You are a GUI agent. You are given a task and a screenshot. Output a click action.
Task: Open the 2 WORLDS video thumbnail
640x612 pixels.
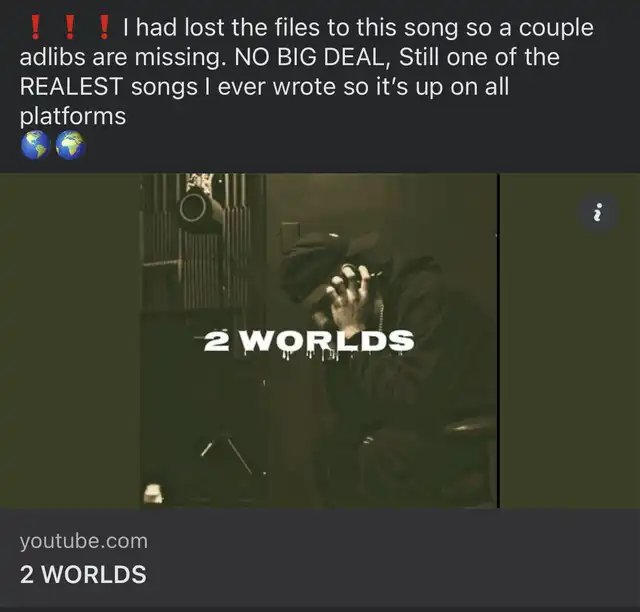coord(320,341)
